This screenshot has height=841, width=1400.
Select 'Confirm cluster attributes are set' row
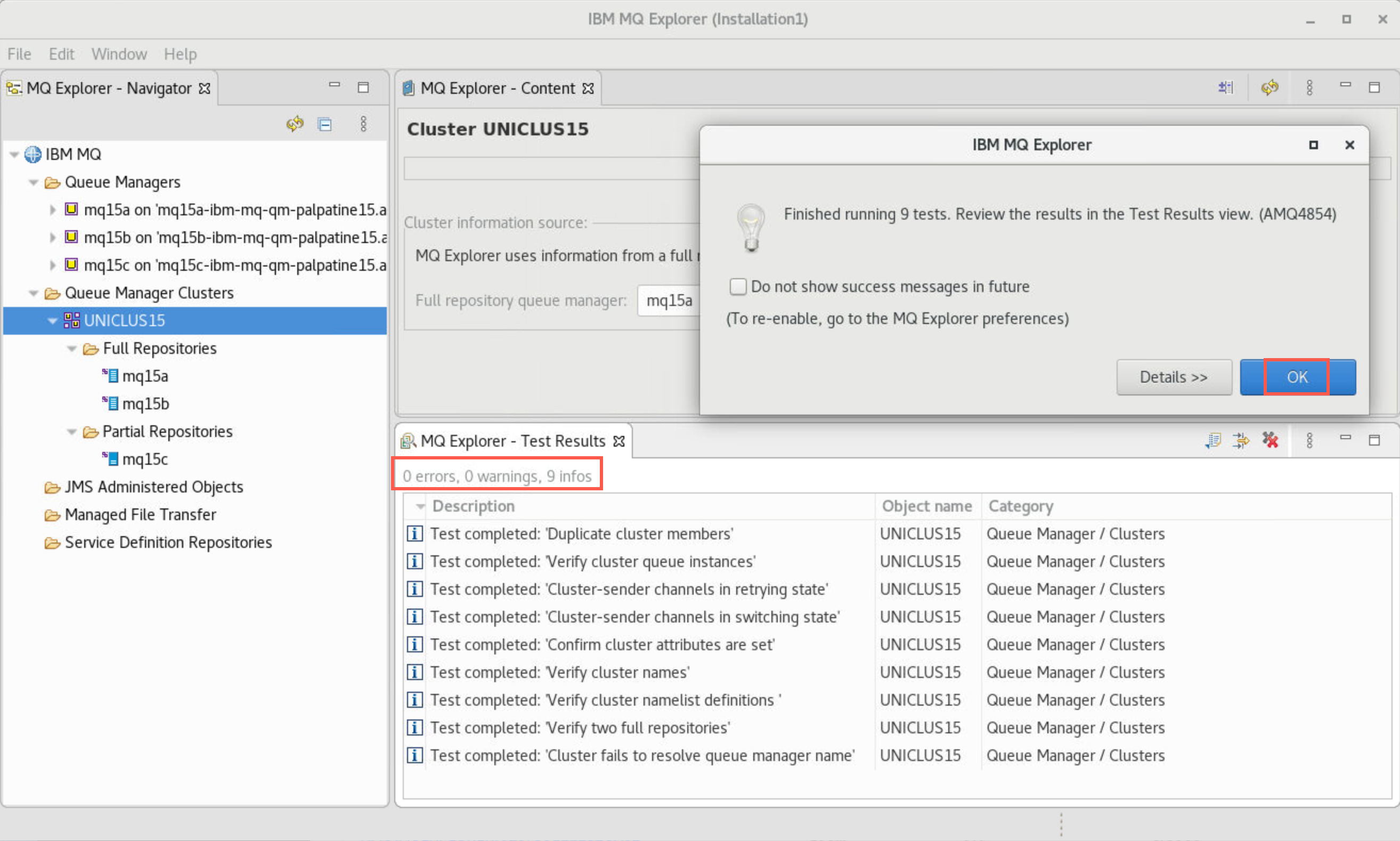[898, 644]
